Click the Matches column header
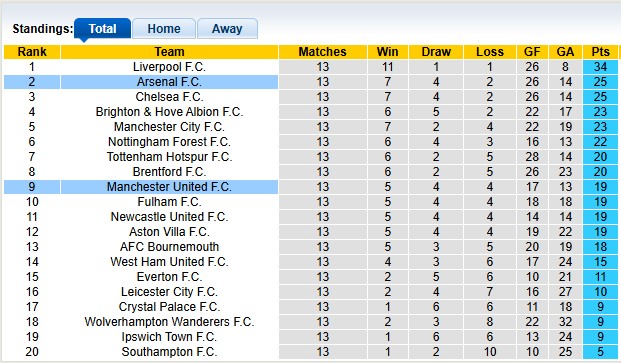621x363 pixels. point(322,52)
